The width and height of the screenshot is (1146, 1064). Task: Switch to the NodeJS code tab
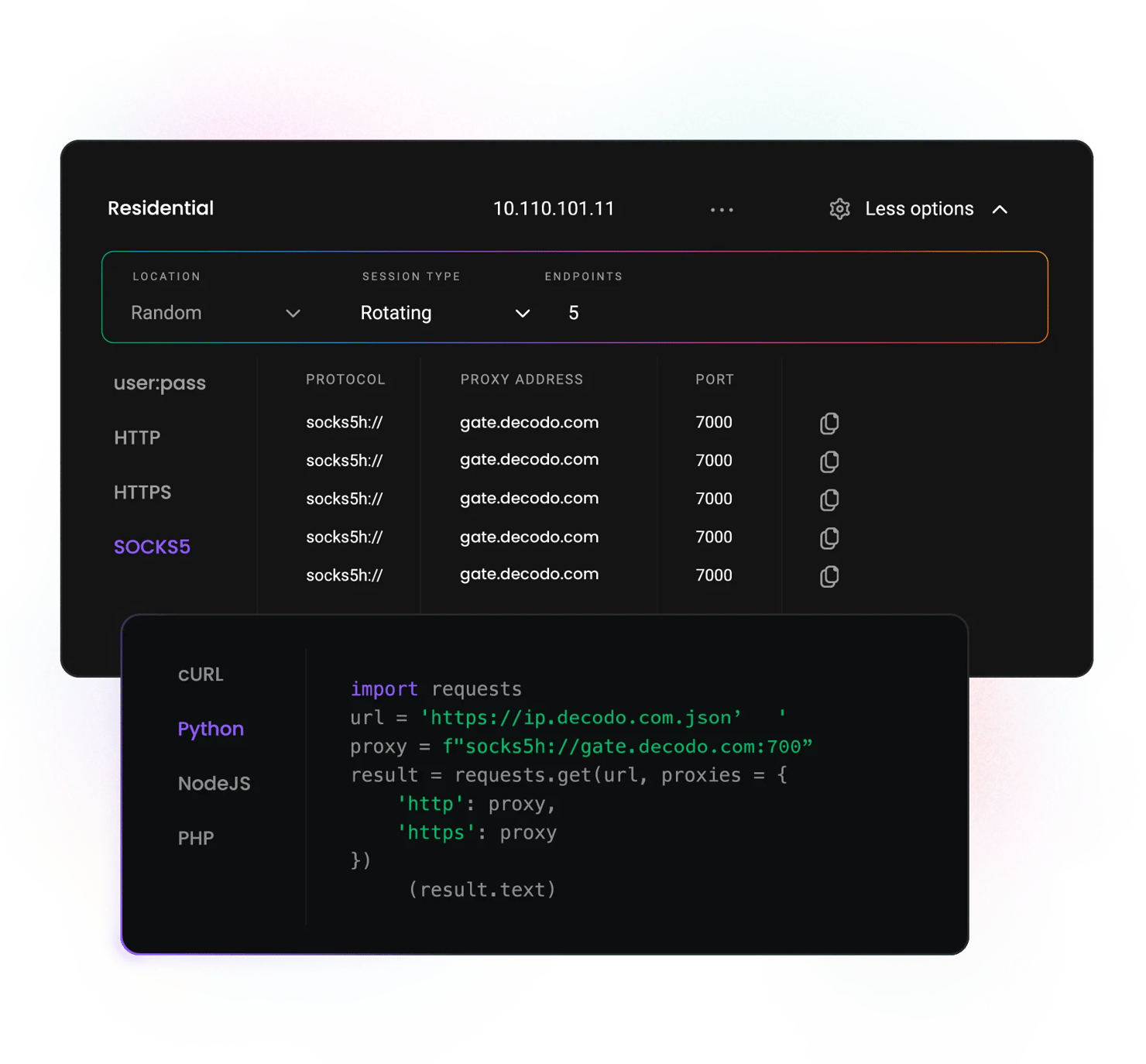coord(214,784)
